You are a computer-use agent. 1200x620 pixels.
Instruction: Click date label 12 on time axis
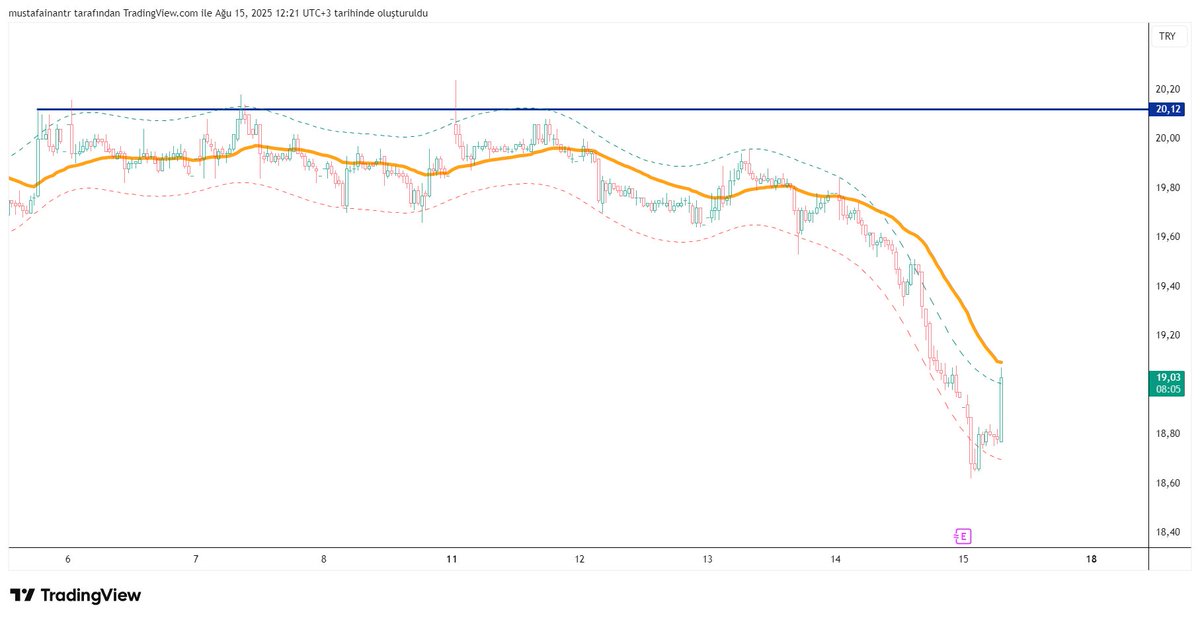click(579, 559)
